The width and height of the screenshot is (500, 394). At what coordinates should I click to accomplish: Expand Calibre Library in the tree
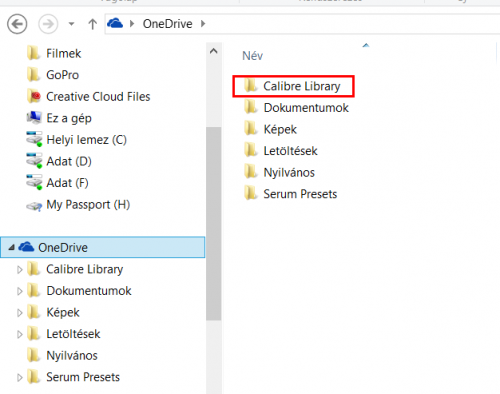20,269
